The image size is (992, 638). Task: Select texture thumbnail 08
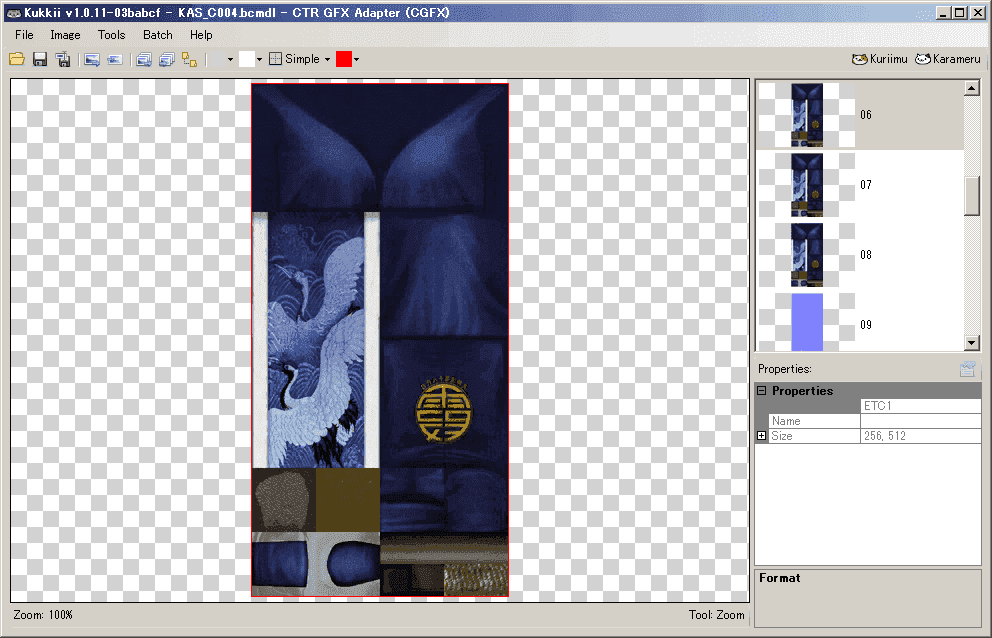click(x=807, y=254)
